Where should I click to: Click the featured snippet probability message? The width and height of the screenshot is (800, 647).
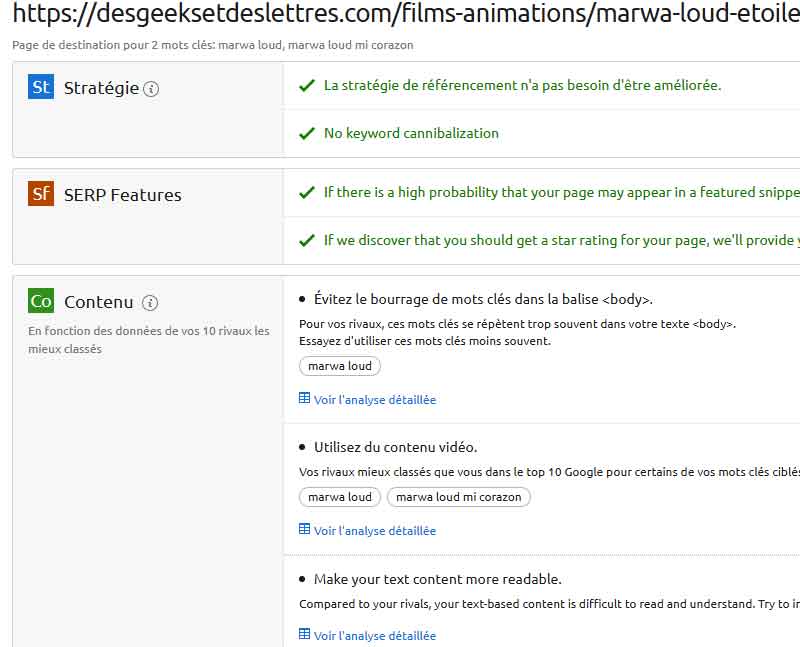[x=562, y=192]
